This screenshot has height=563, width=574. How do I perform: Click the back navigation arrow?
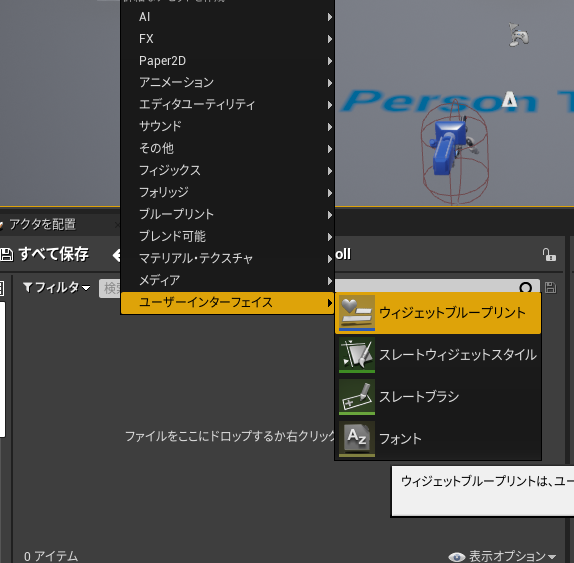pyautogui.click(x=116, y=255)
